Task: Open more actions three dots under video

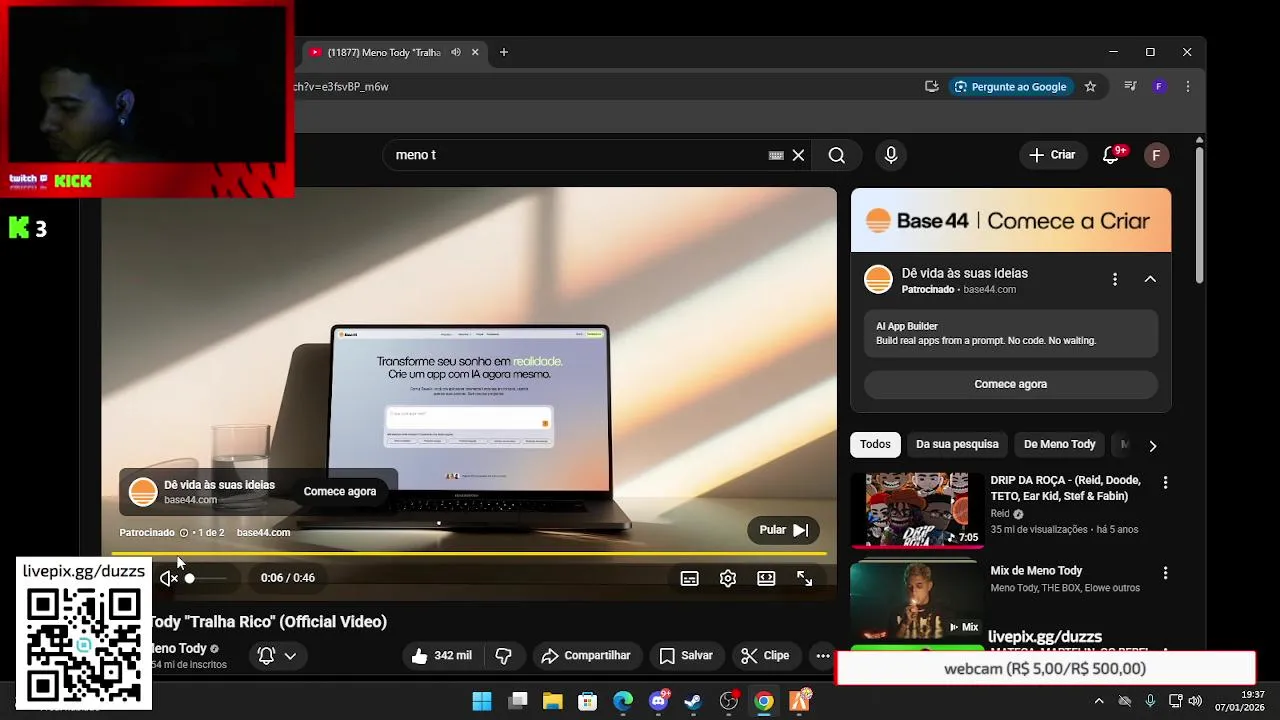Action: pyautogui.click(x=823, y=656)
